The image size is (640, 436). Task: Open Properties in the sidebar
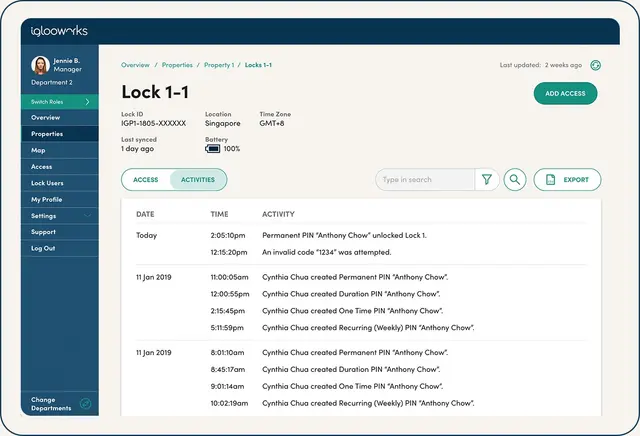tap(47, 134)
